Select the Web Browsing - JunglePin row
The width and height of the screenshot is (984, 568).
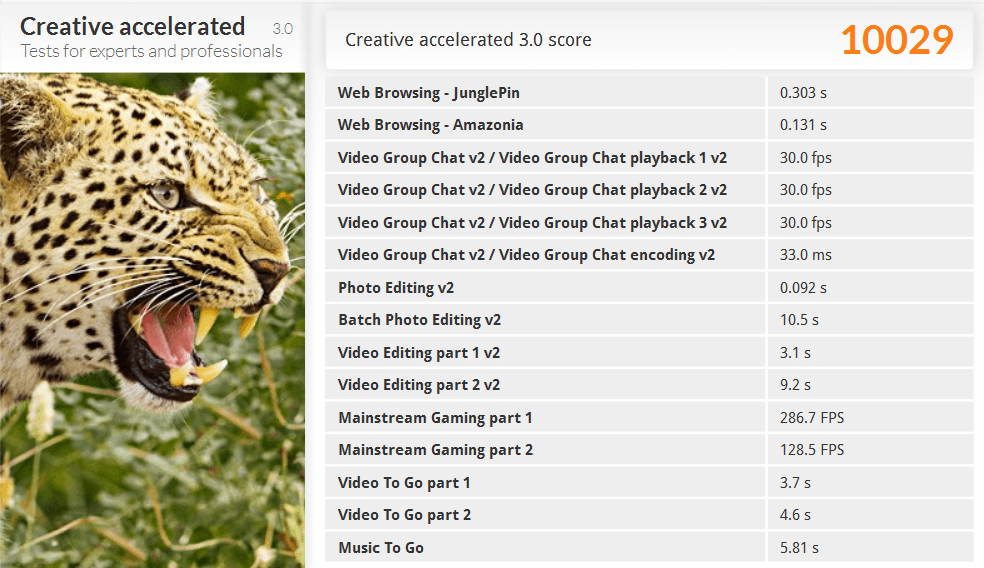(649, 92)
